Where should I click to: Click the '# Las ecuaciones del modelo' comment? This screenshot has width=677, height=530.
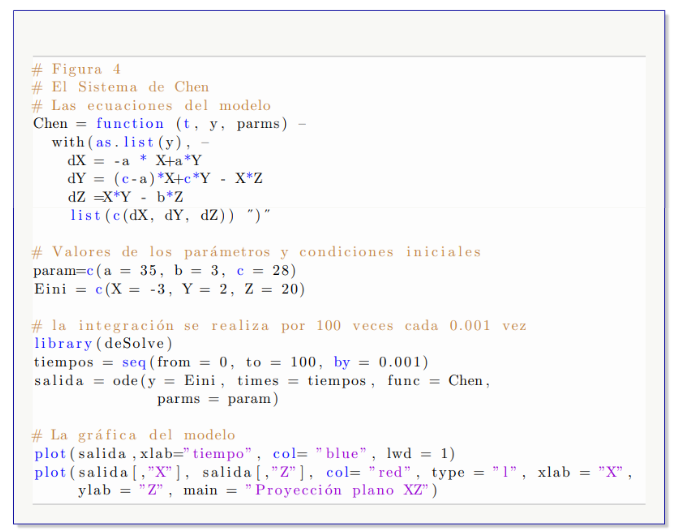[151, 105]
